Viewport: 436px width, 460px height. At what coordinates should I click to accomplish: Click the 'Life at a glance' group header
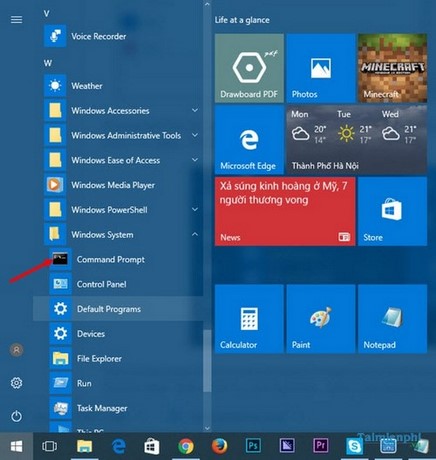coord(242,20)
